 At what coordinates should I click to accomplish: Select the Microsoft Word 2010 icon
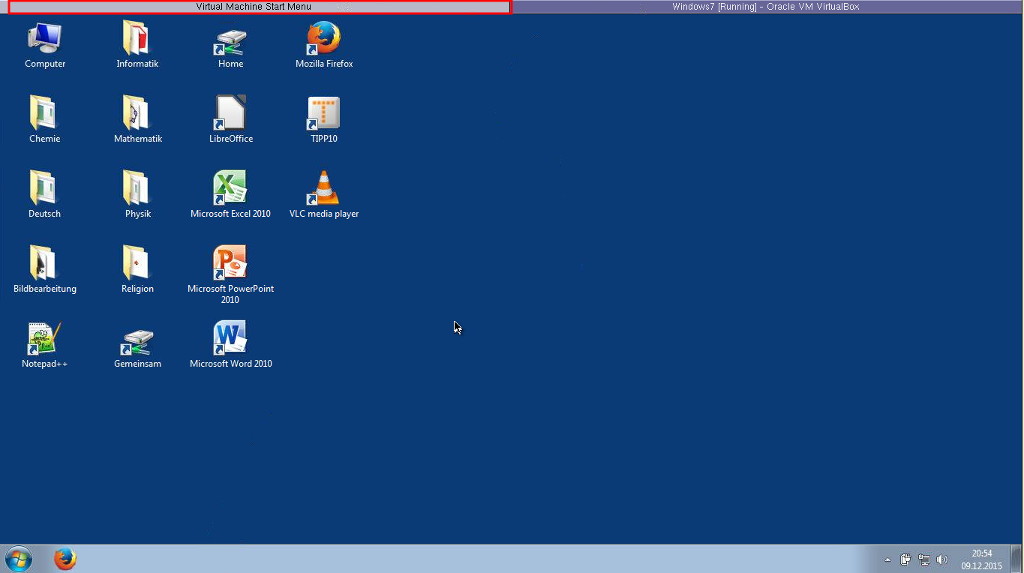coord(230,339)
